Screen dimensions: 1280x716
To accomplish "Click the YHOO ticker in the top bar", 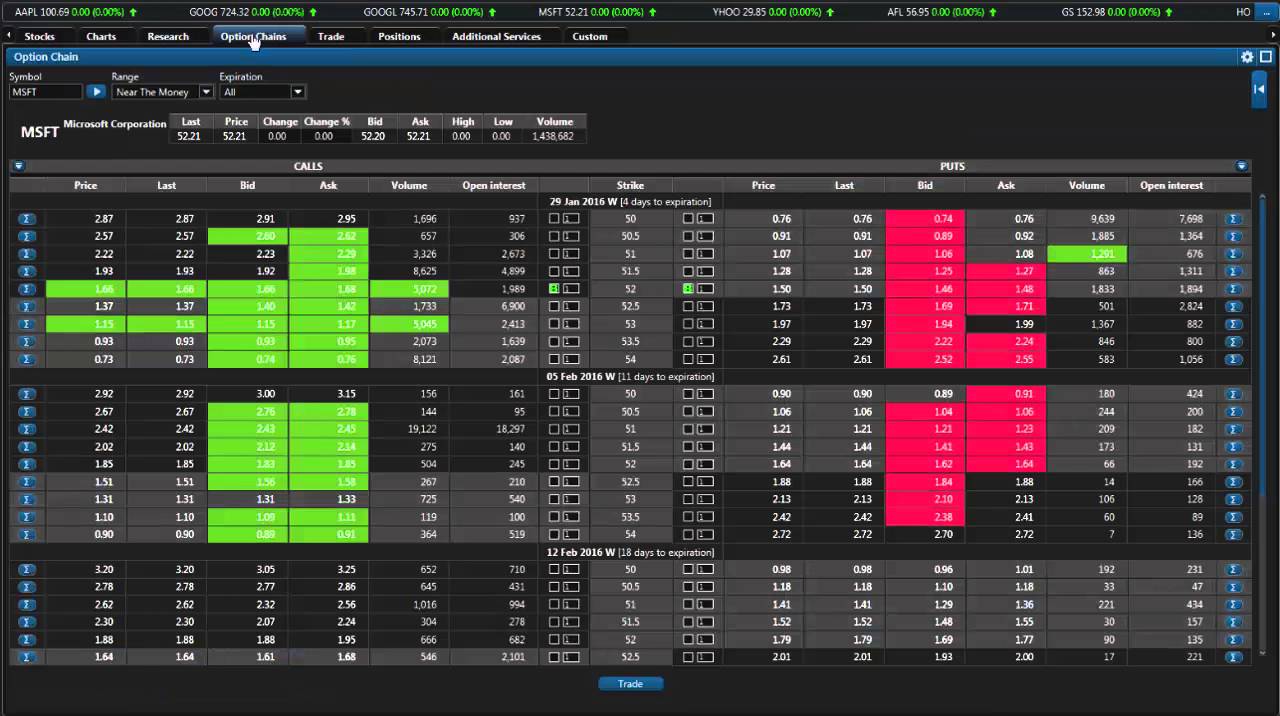I will tap(771, 12).
